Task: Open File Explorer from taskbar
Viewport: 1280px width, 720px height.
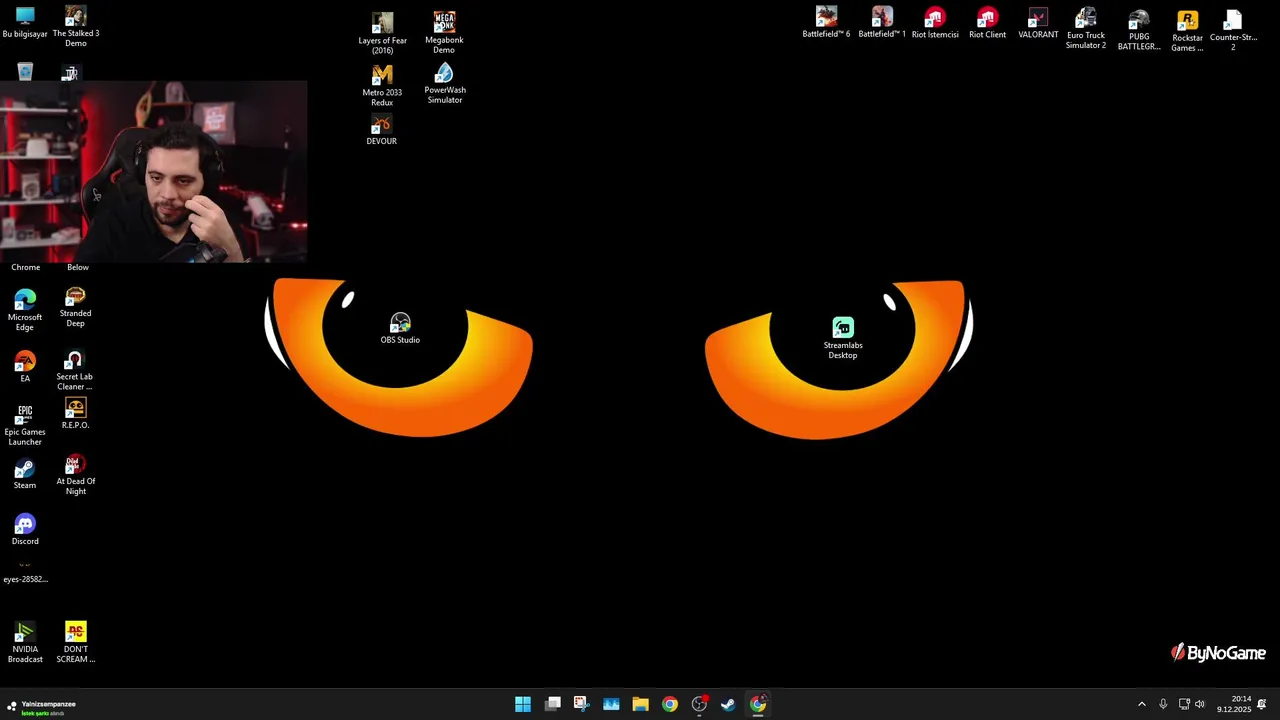Action: pyautogui.click(x=640, y=704)
